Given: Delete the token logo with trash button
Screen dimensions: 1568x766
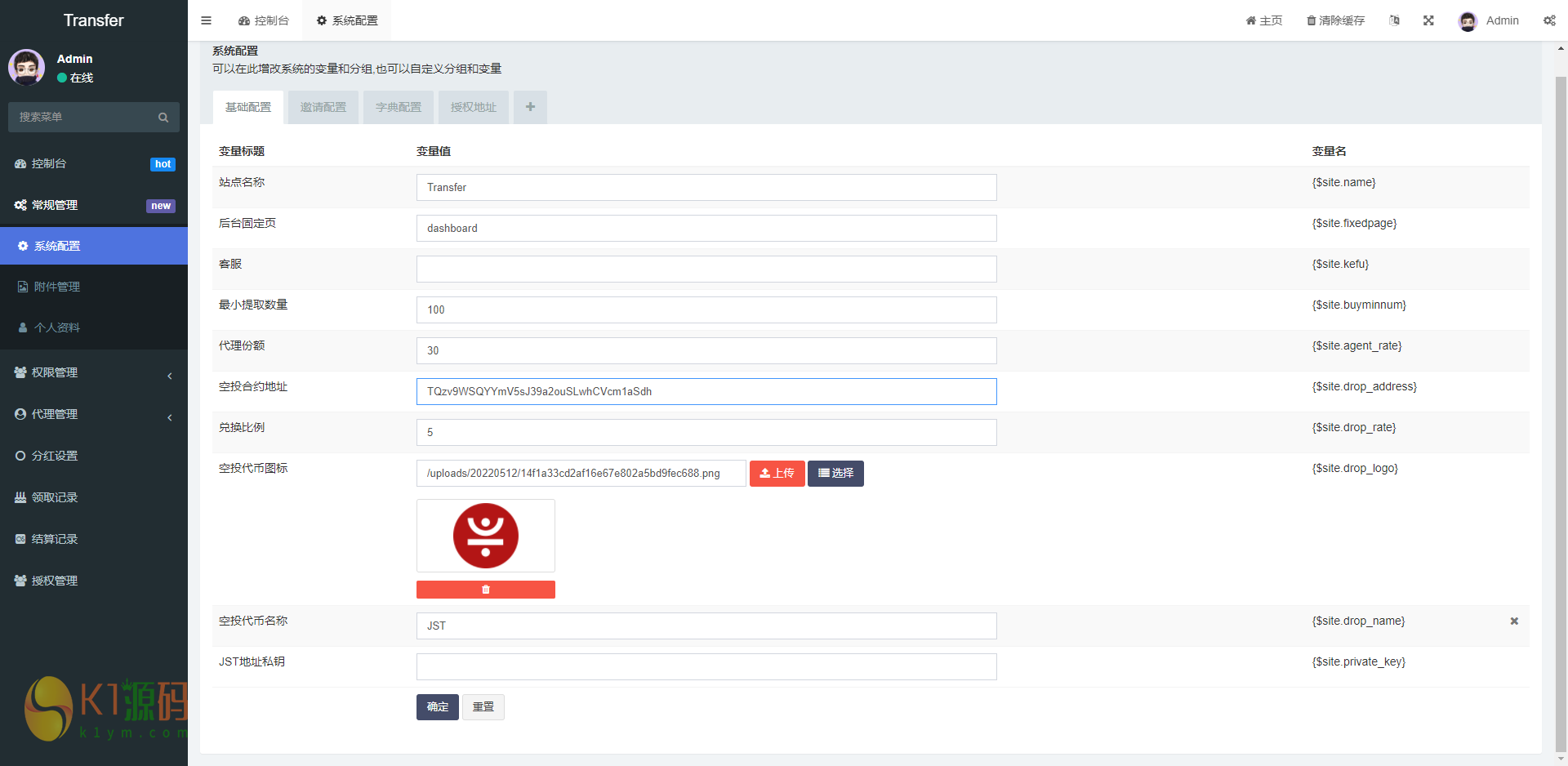Looking at the screenshot, I should coord(486,590).
